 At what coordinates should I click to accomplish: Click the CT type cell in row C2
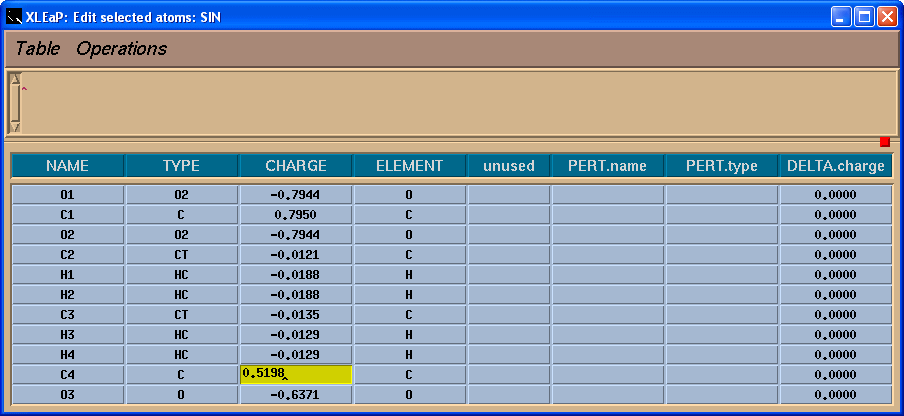coord(182,255)
